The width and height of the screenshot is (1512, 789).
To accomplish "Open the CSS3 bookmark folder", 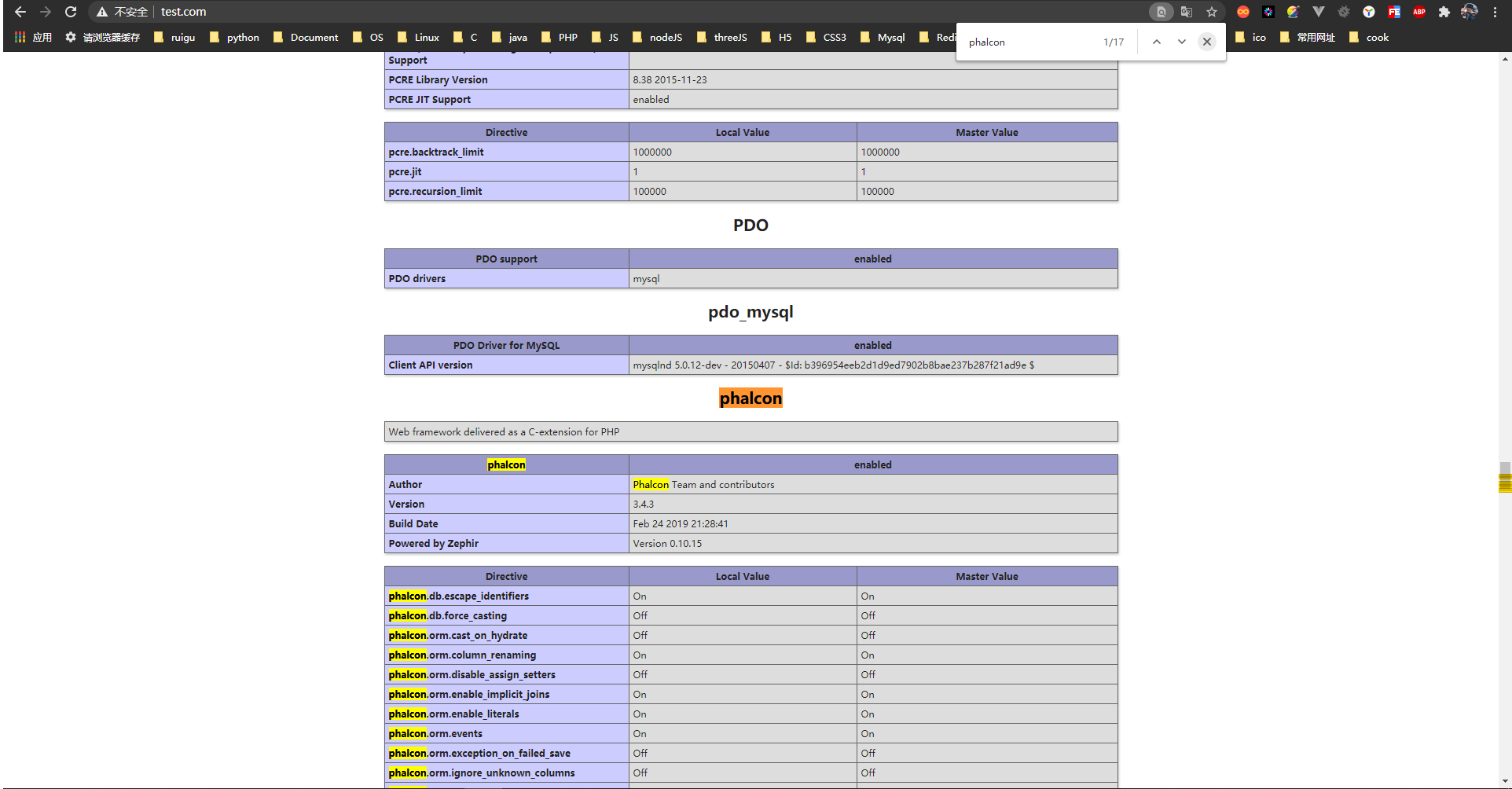I will pyautogui.click(x=826, y=37).
